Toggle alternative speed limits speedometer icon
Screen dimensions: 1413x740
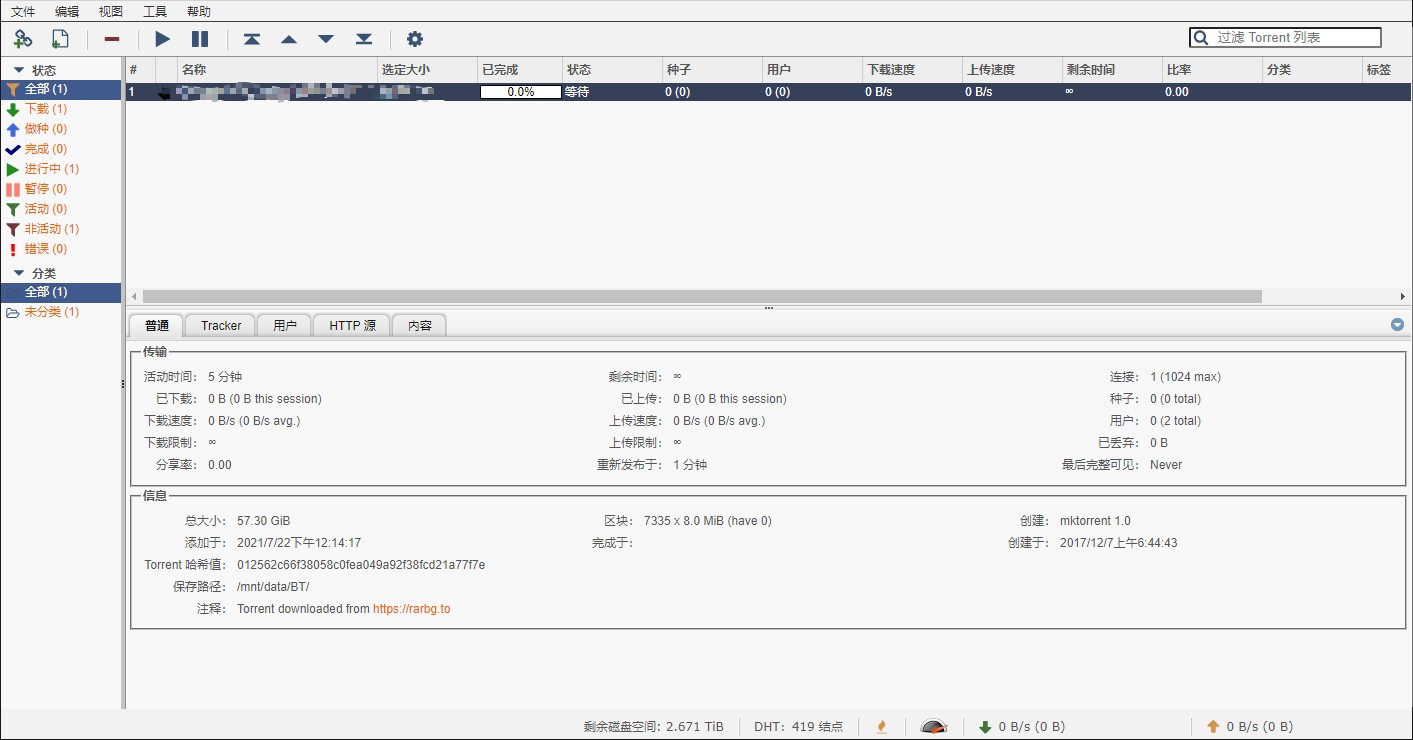pyautogui.click(x=934, y=727)
